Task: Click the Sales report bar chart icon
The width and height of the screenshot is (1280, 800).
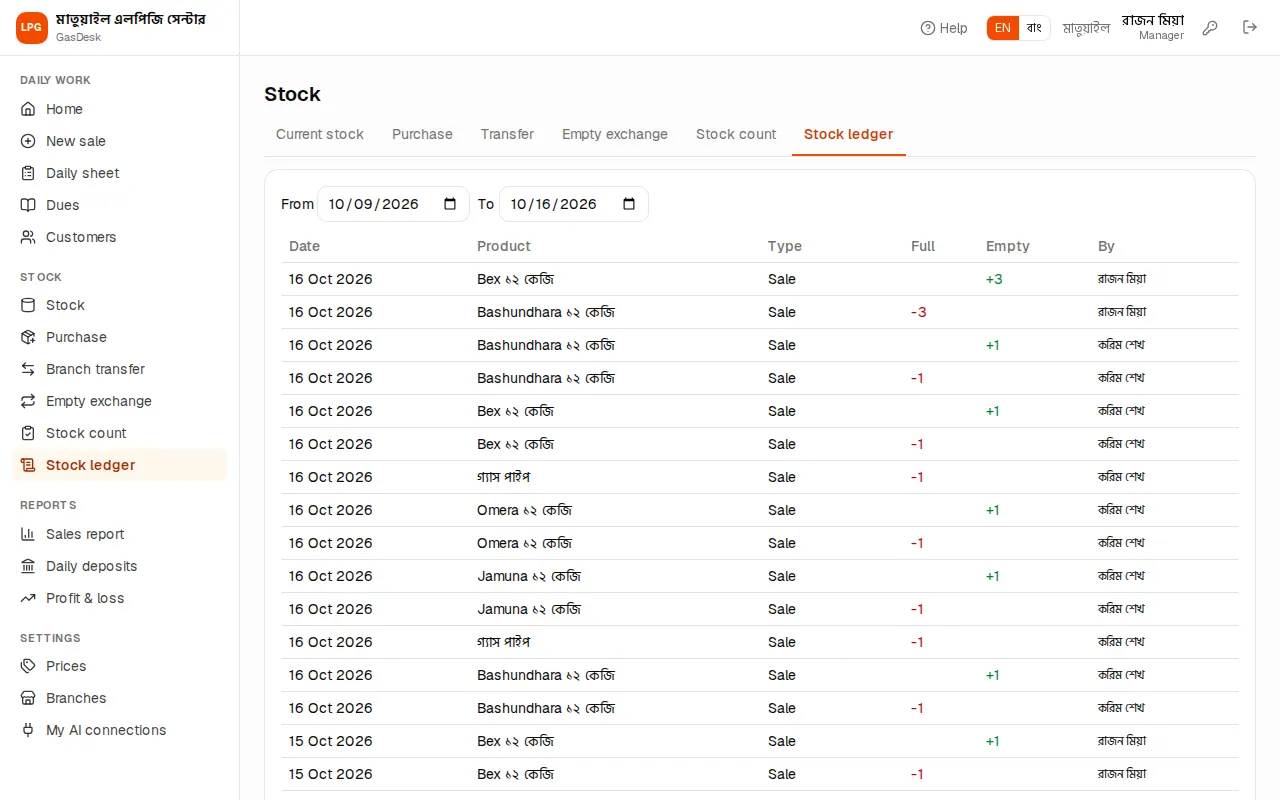Action: (x=28, y=534)
